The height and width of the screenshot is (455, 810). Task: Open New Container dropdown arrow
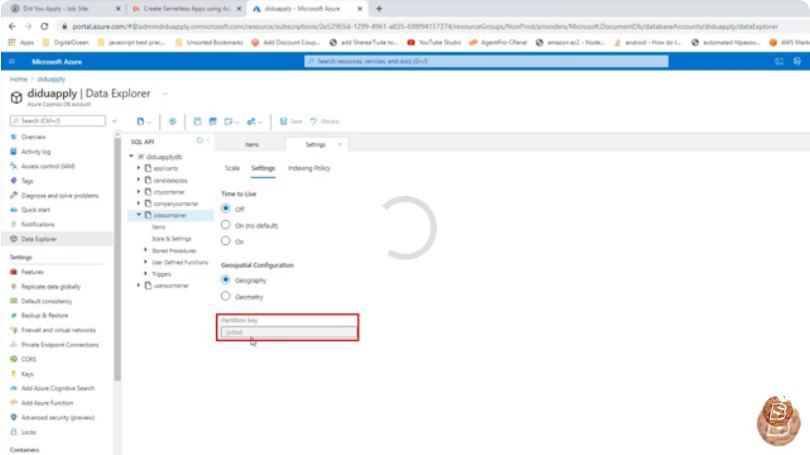tap(149, 122)
